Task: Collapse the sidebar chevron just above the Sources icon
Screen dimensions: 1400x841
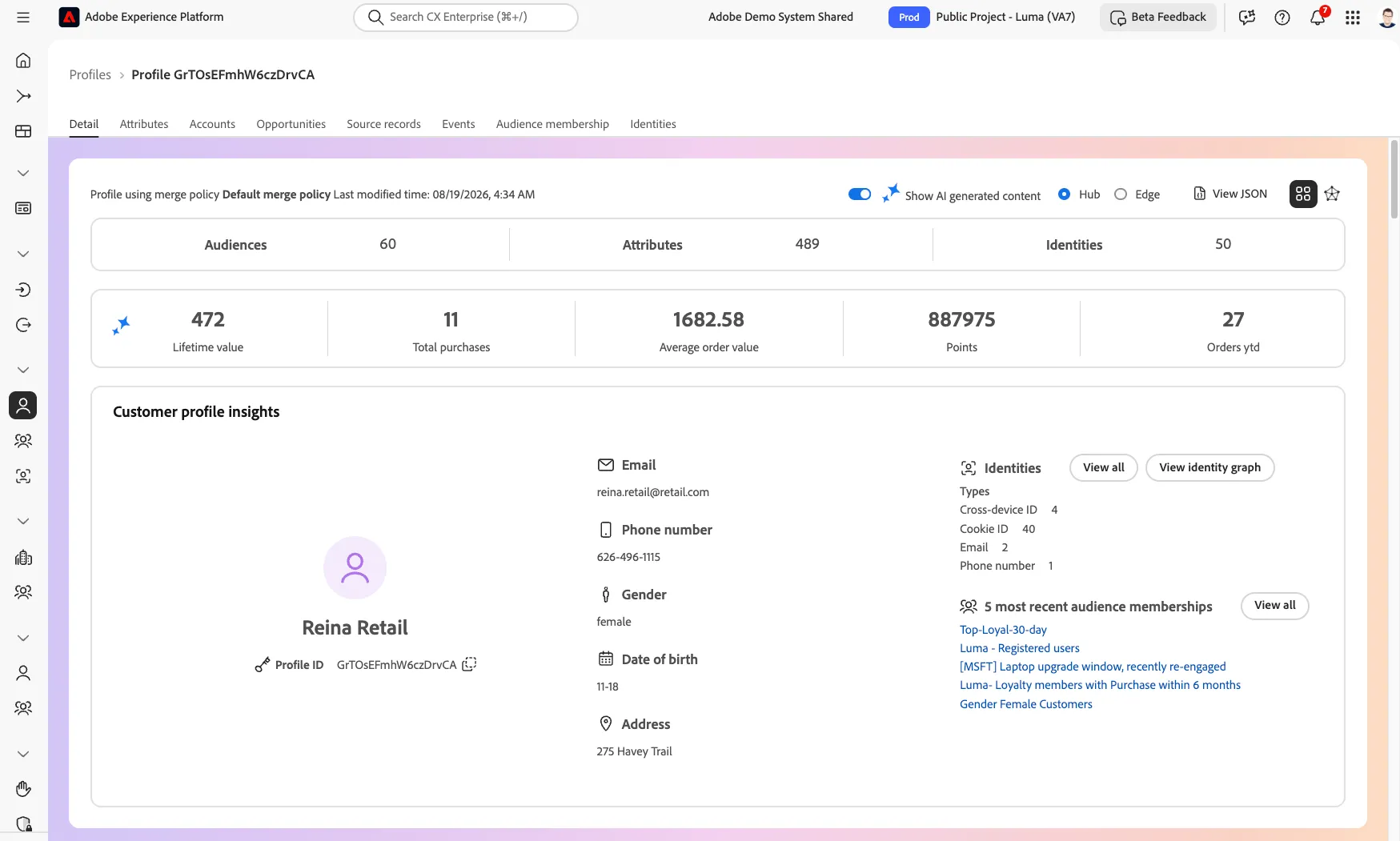Action: (23, 254)
